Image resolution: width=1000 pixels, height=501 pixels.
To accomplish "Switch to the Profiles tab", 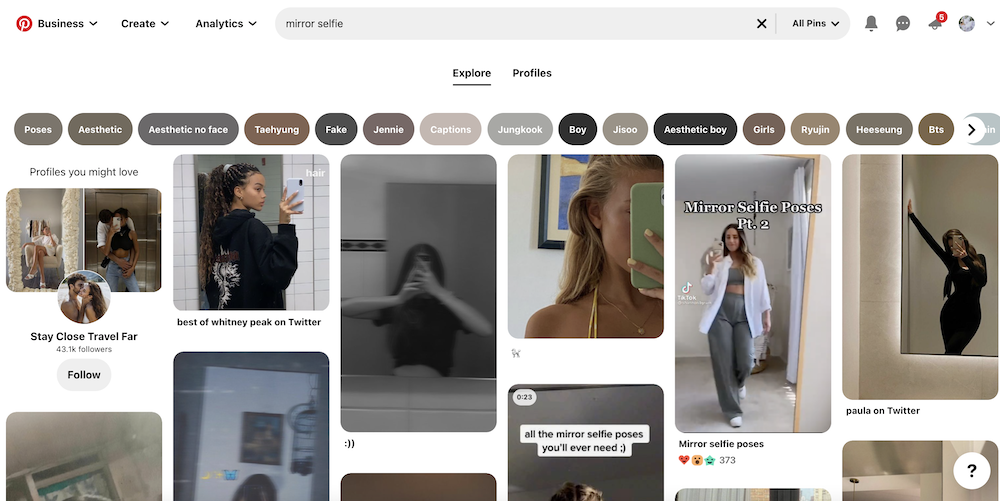I will tap(532, 73).
